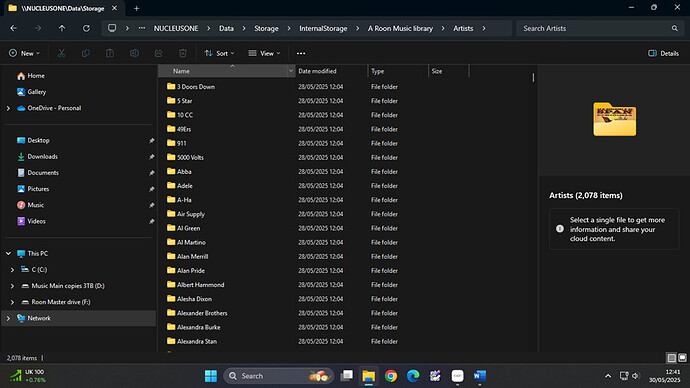Sort by Date modified column header
This screenshot has width=690, height=388.
pos(331,71)
